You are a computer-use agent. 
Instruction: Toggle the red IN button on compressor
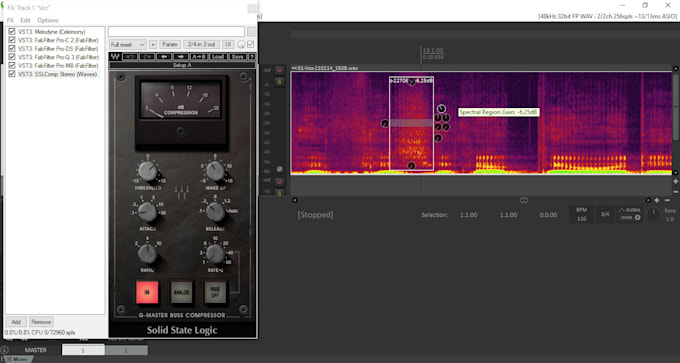click(x=147, y=292)
